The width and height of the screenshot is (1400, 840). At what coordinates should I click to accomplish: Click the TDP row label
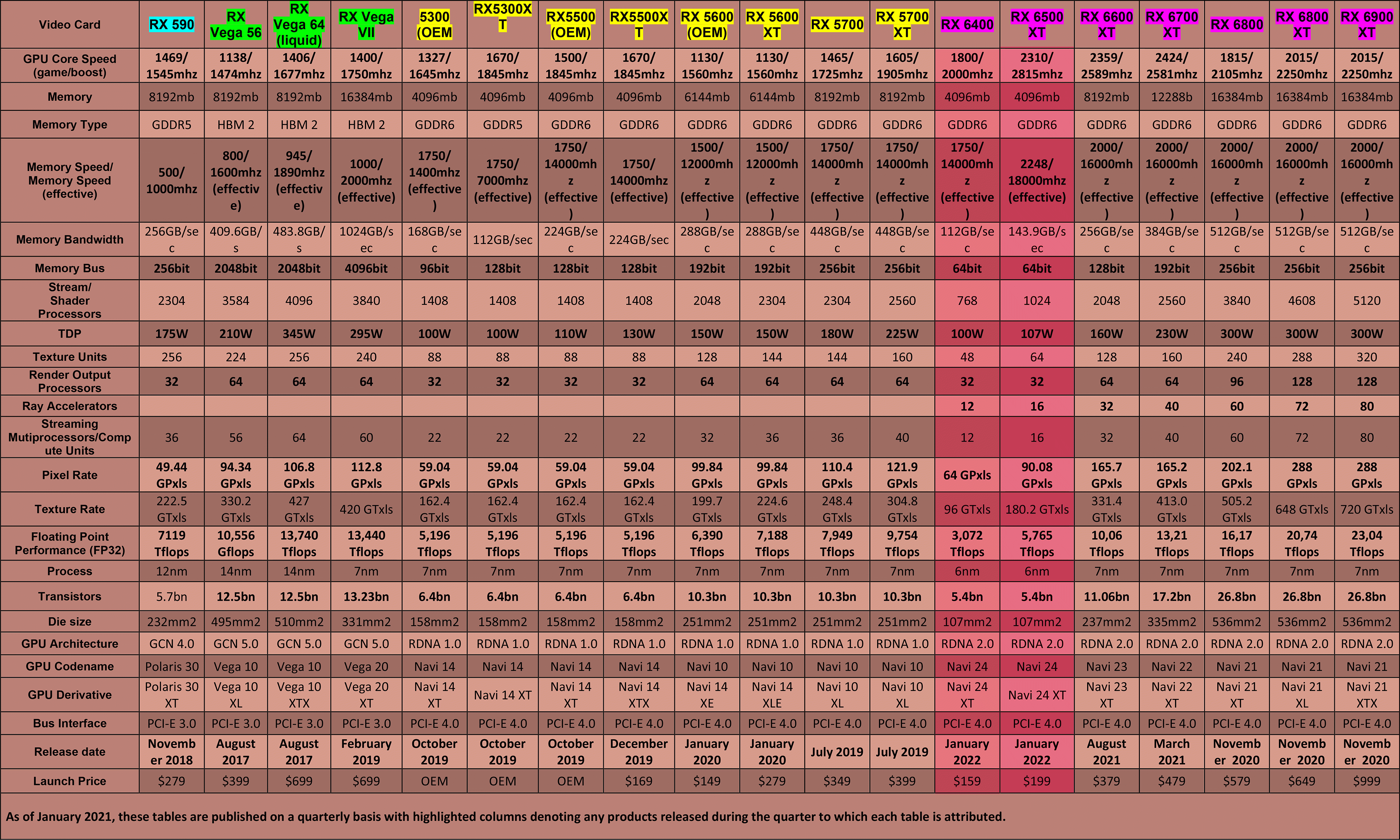[x=70, y=334]
